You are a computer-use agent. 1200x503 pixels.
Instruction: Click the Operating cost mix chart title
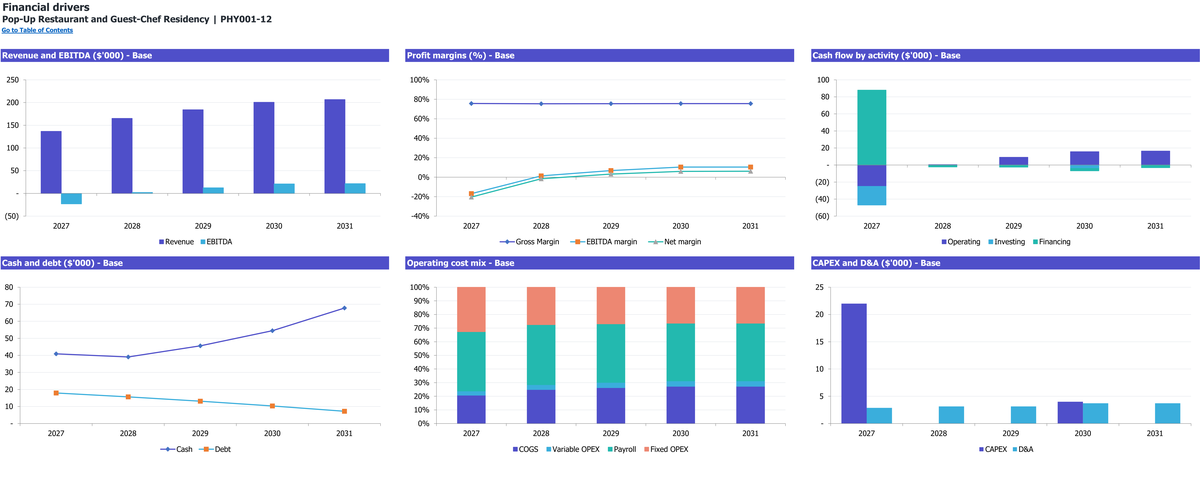point(460,263)
